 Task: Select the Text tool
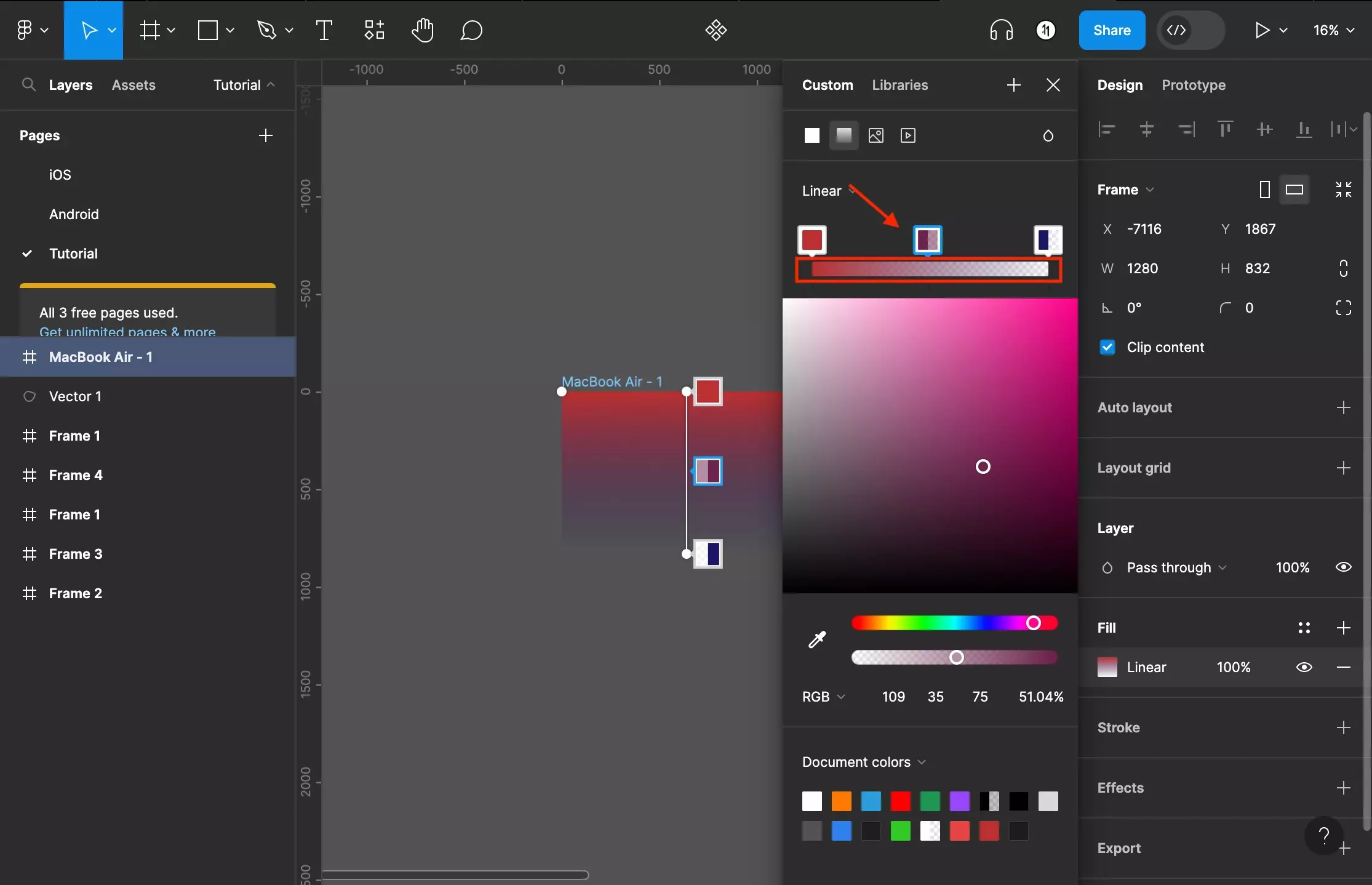pos(324,30)
